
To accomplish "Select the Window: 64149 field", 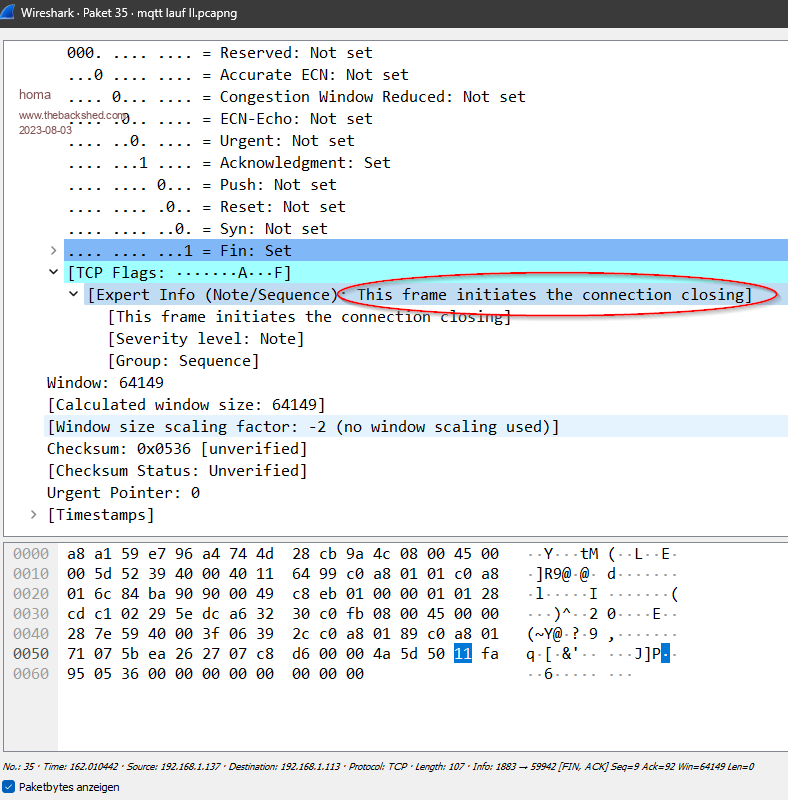I will point(105,383).
